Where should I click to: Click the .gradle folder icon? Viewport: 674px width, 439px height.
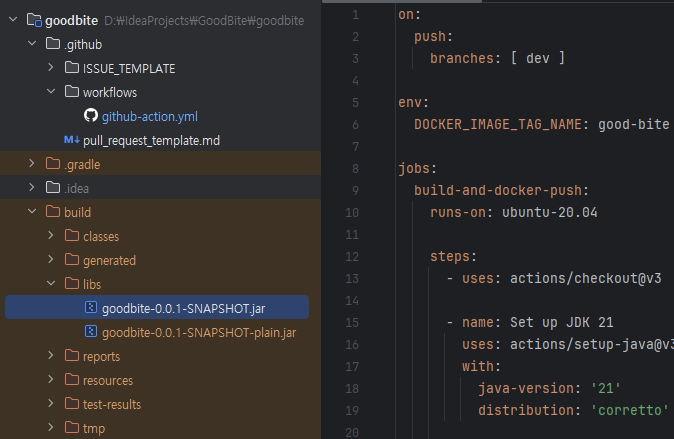(x=53, y=163)
